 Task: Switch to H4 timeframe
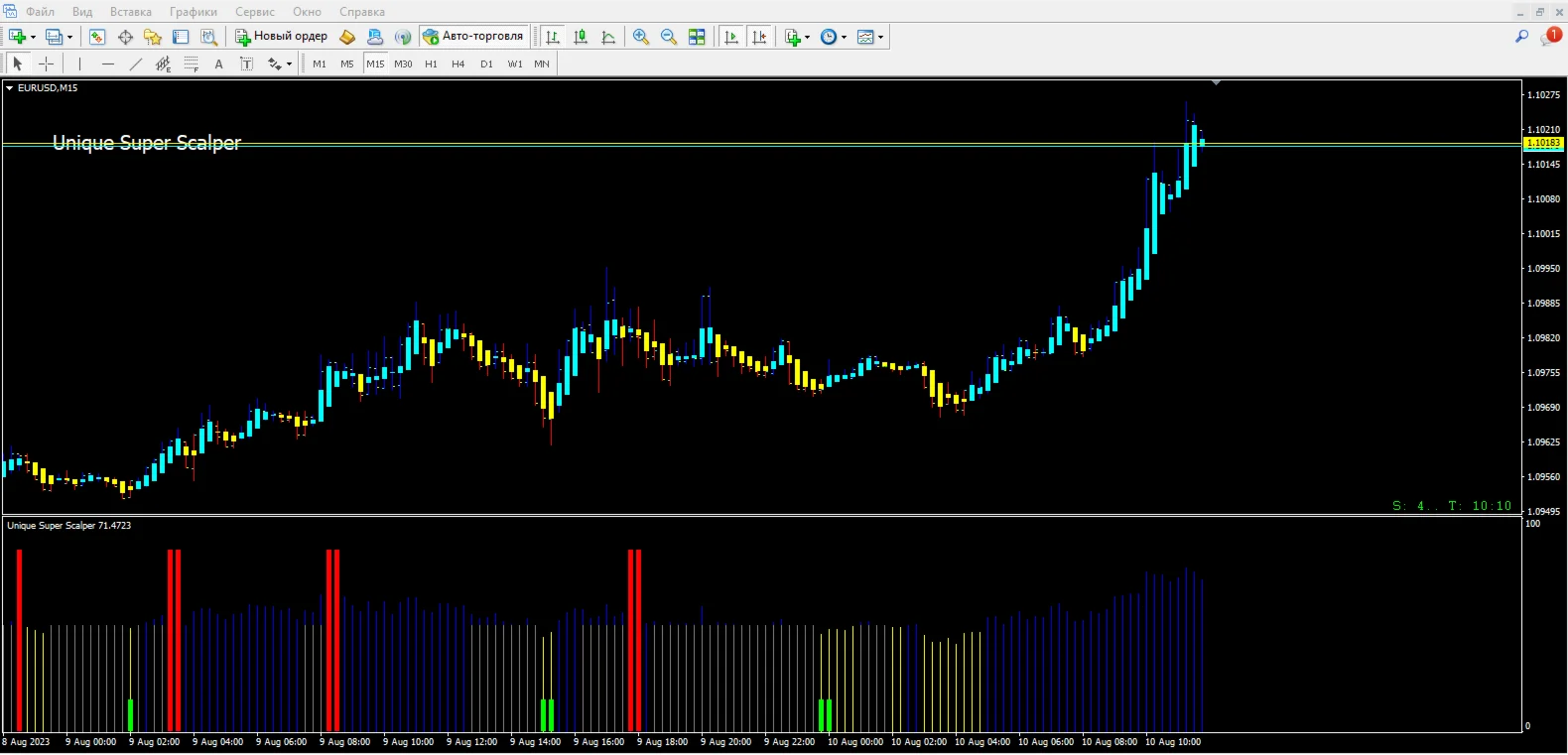point(458,63)
